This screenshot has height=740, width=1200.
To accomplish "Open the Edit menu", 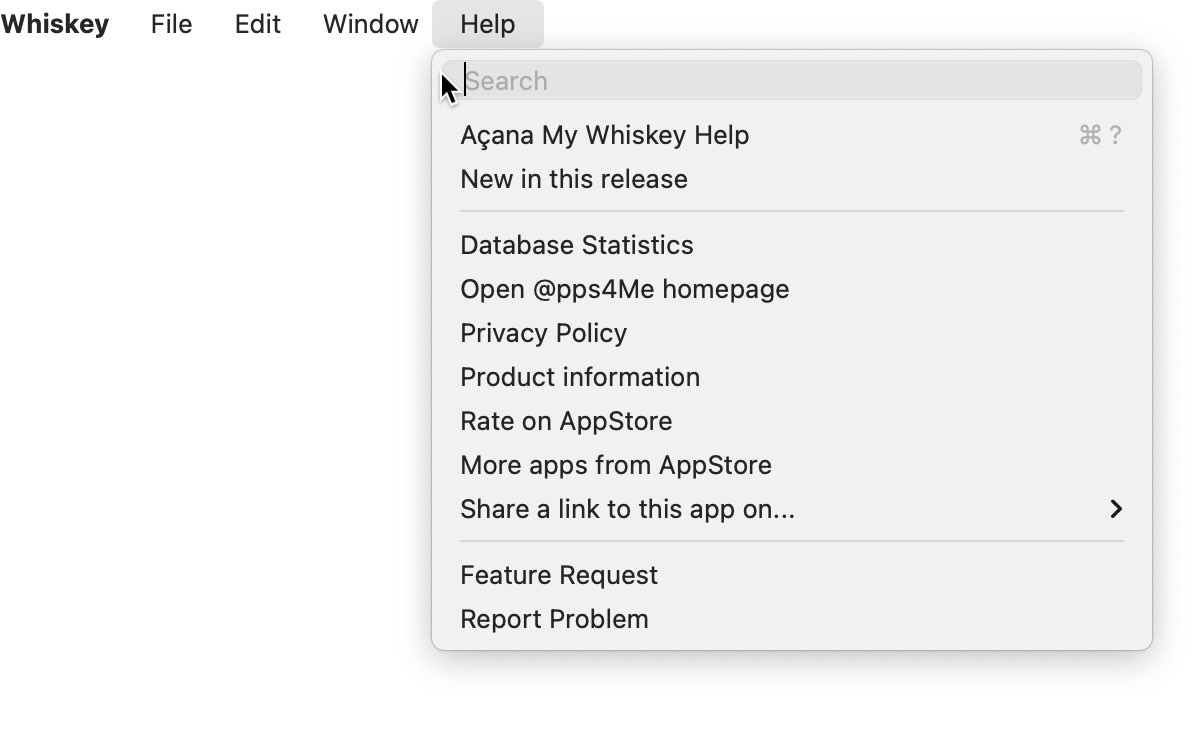I will [258, 24].
